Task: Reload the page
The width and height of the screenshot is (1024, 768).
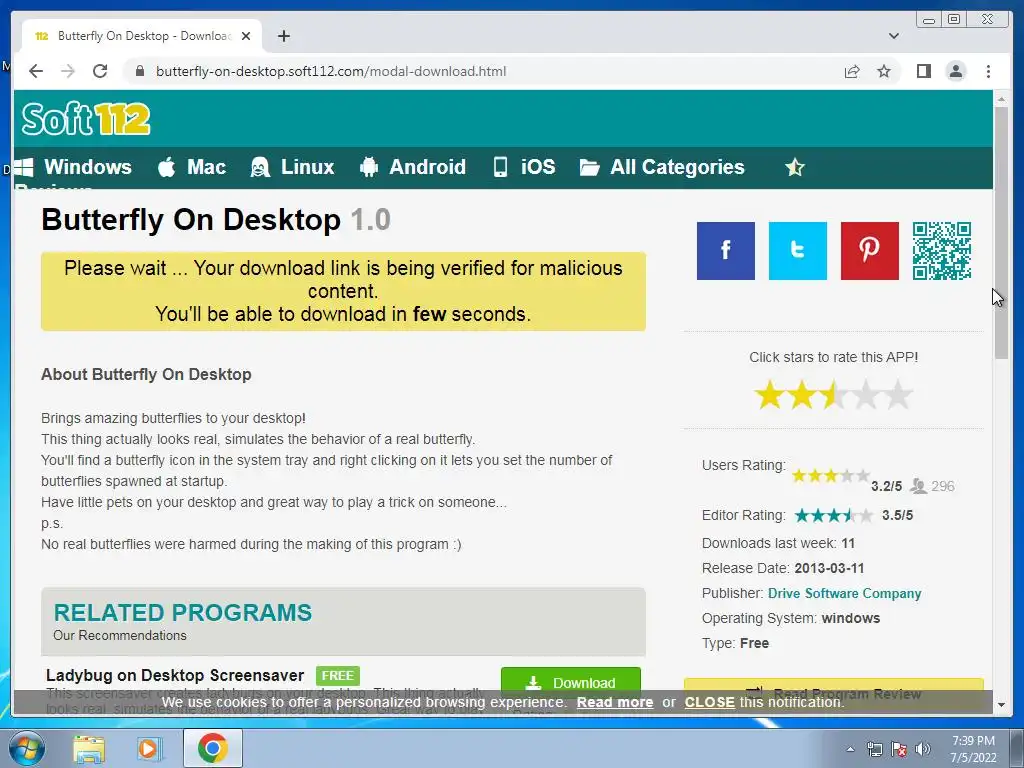Action: [100, 71]
